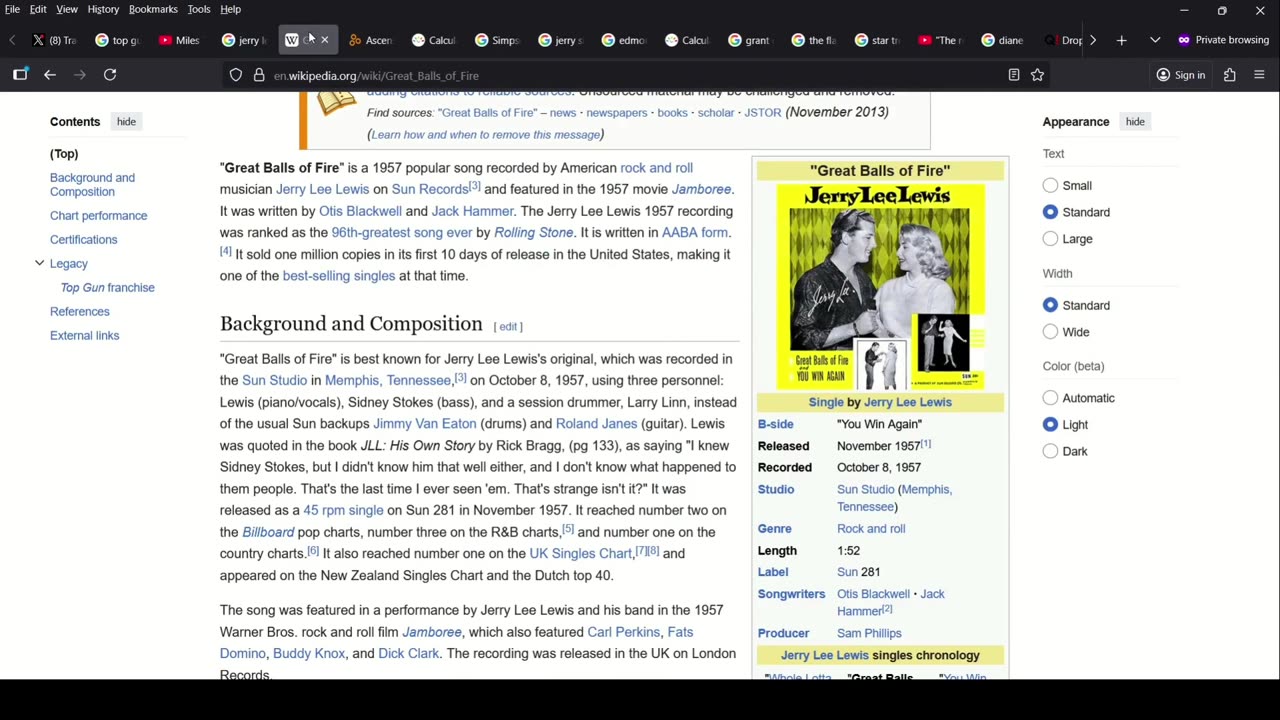This screenshot has width=1280, height=720.
Task: Open the Billboard link
Action: tap(268, 532)
